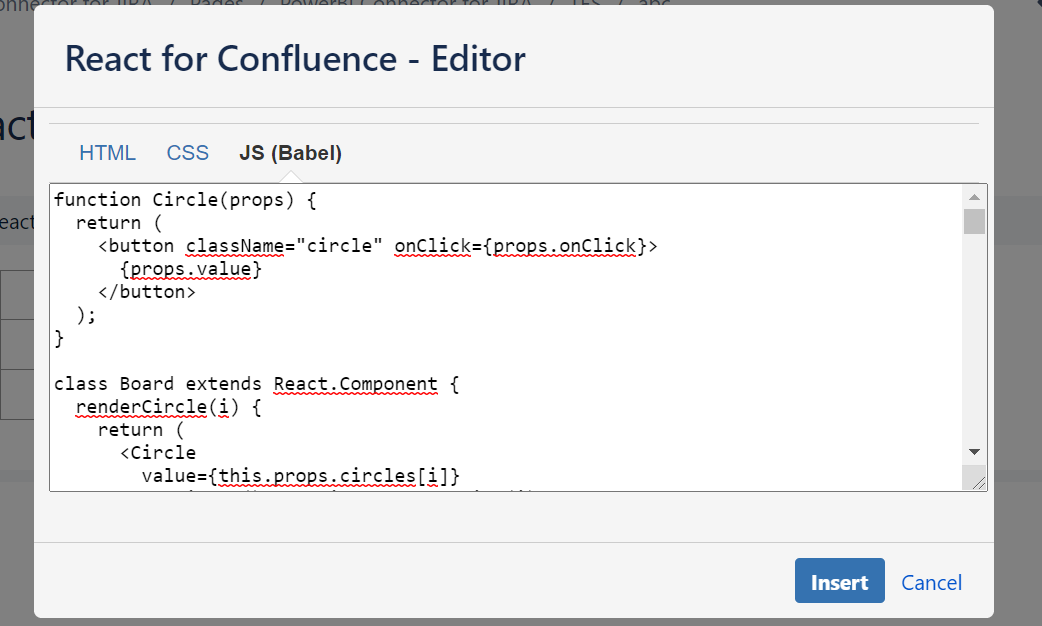Click the Insert button
This screenshot has height=626, width=1042.
pos(839,581)
